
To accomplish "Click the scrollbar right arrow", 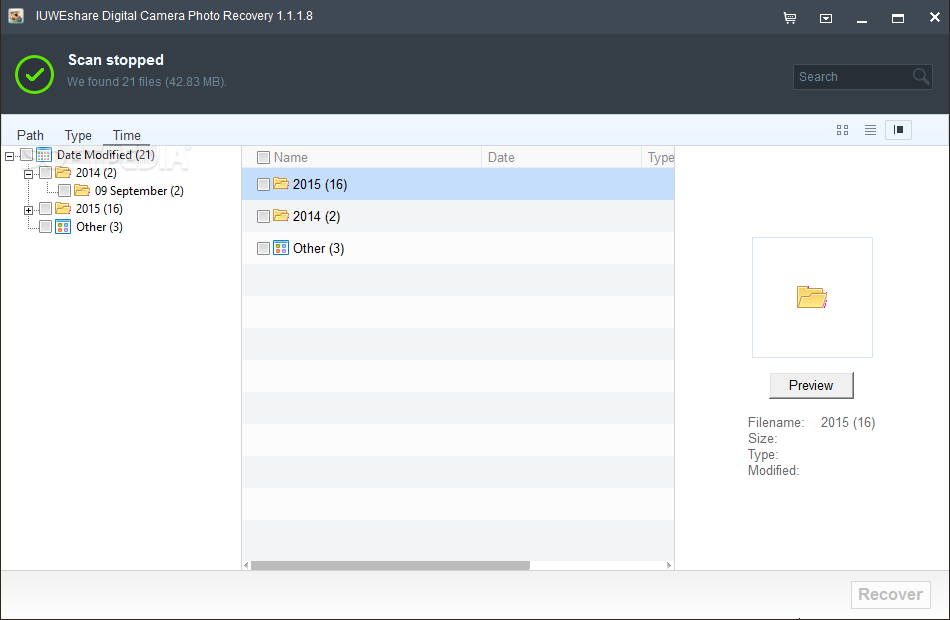I will coord(668,565).
